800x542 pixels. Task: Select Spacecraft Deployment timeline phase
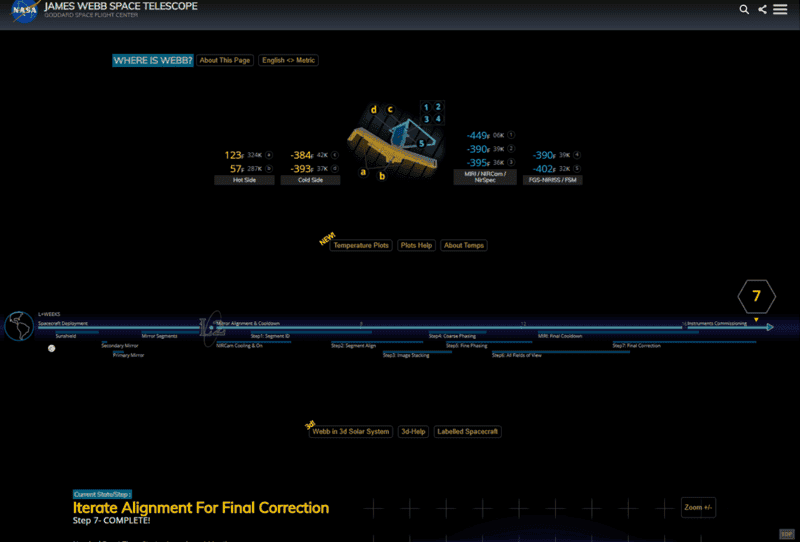63,323
